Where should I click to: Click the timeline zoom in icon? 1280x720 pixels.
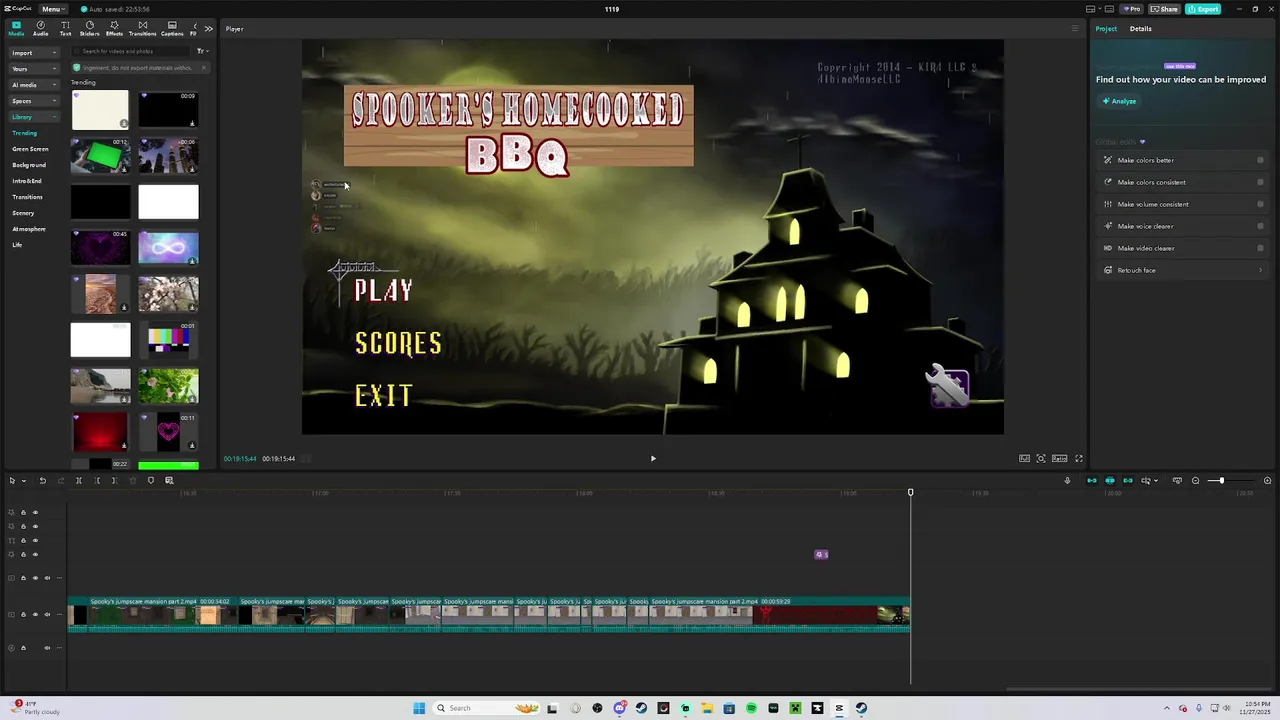pos(1268,481)
